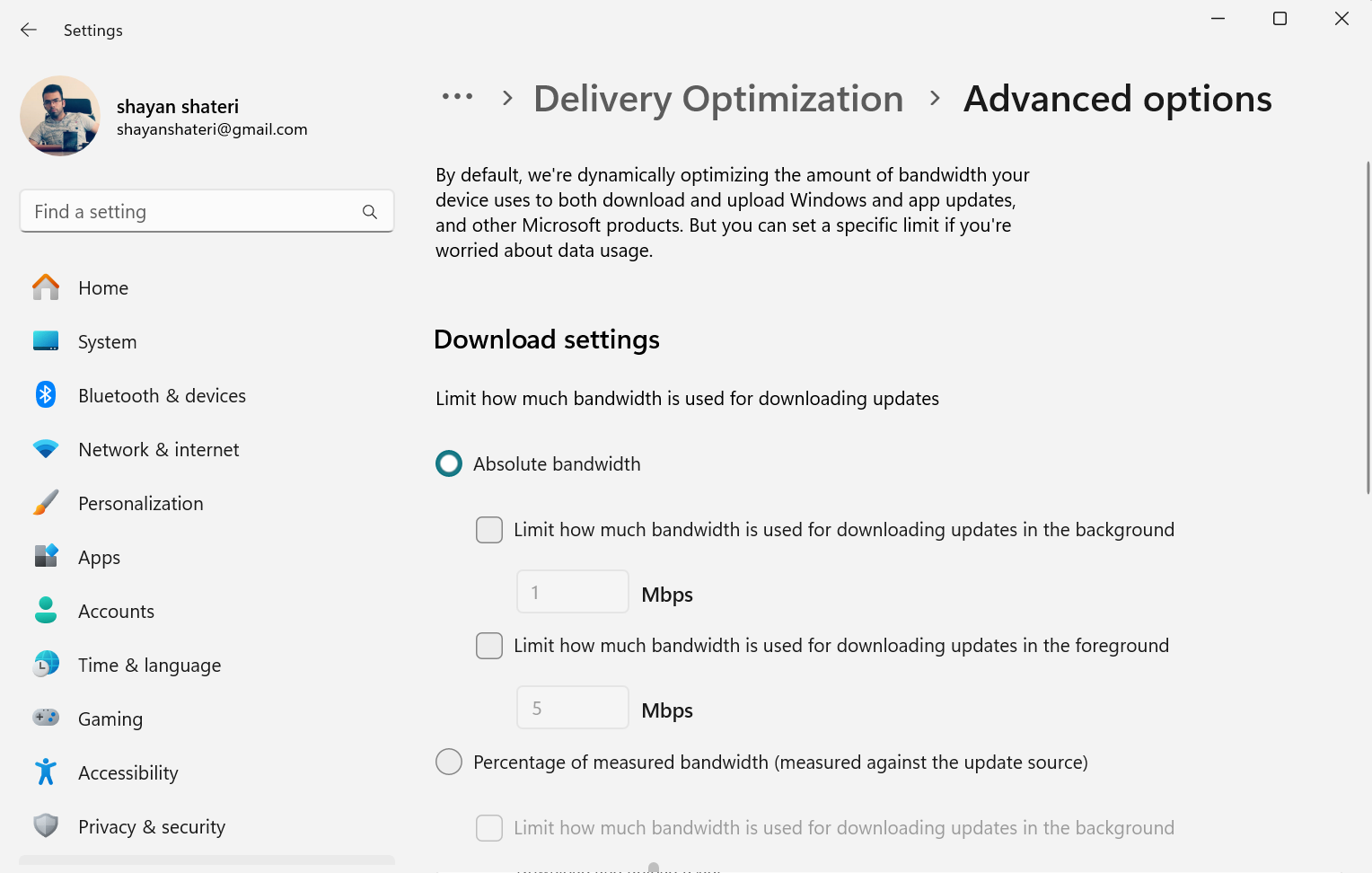Click the search magnifier icon
The image size is (1372, 873).
tap(370, 212)
